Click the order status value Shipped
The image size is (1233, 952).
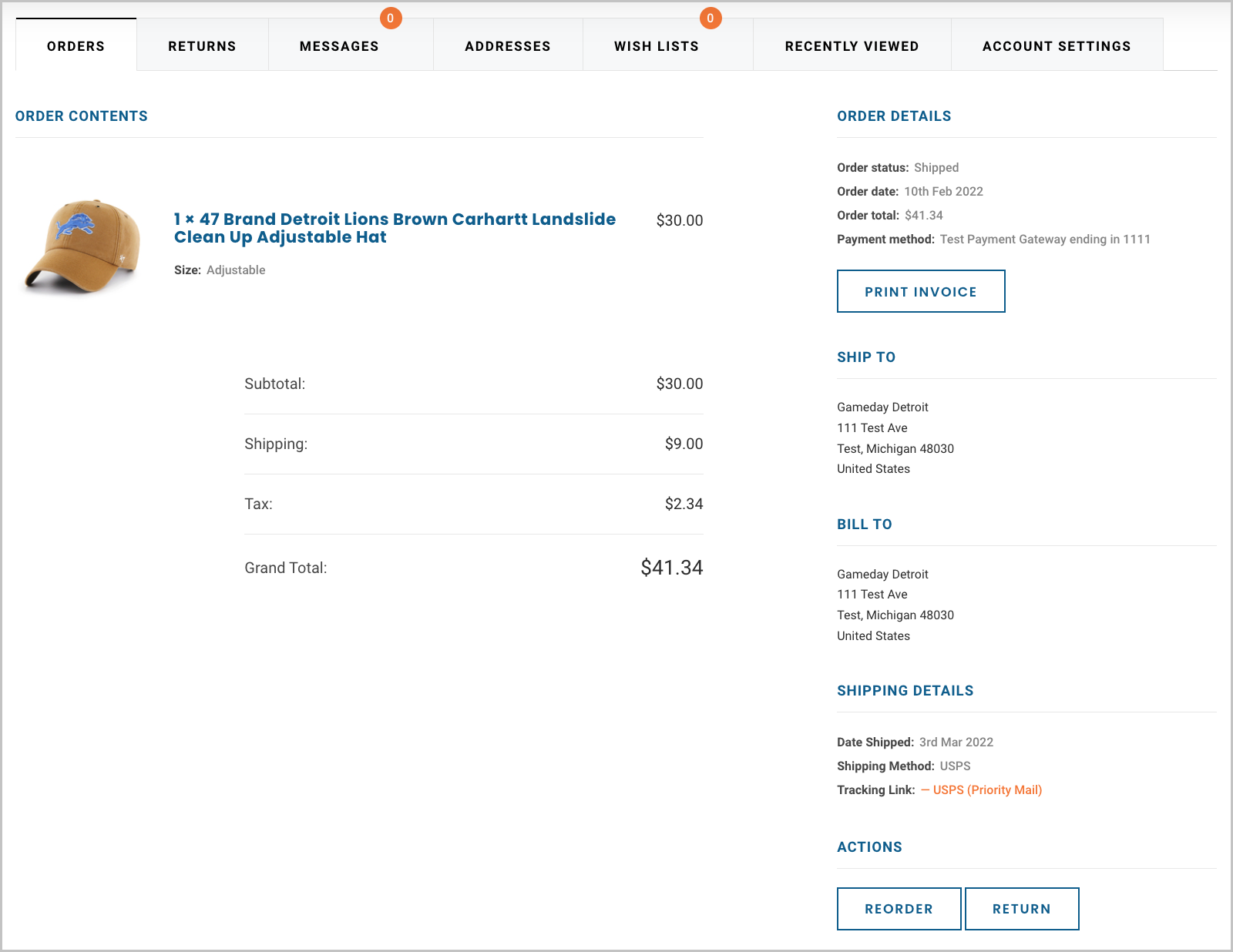coord(936,167)
